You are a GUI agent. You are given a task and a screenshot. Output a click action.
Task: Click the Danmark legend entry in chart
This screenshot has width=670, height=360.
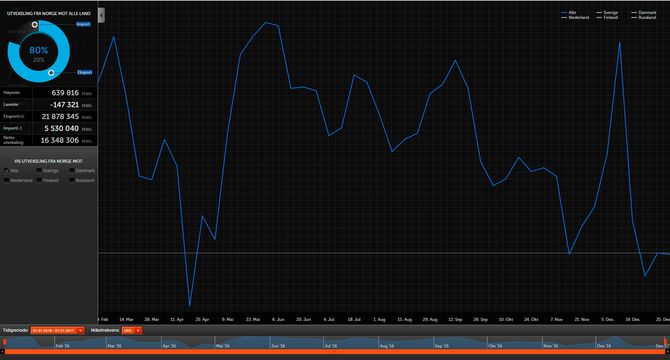[x=644, y=13]
